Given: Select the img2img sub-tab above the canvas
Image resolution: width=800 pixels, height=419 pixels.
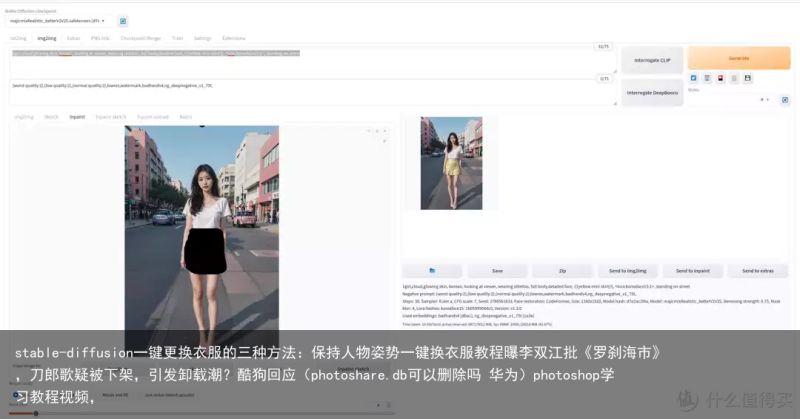Looking at the screenshot, I should [x=23, y=117].
